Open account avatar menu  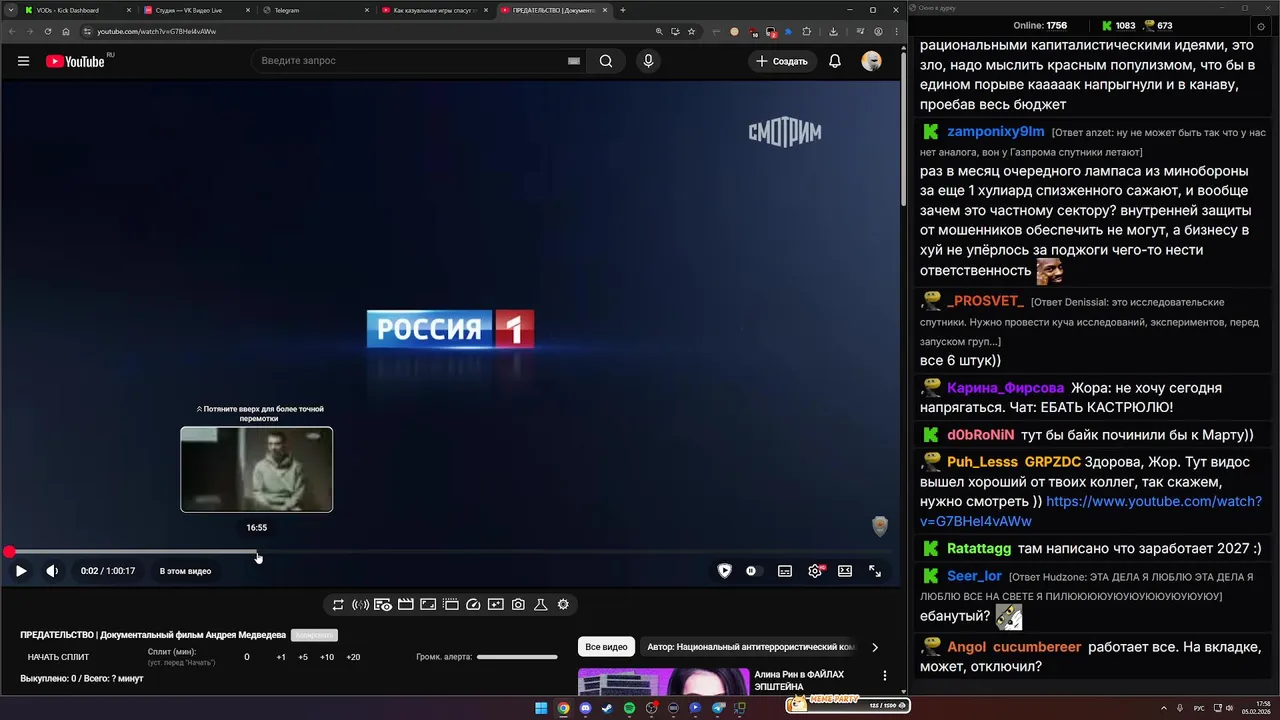[x=872, y=61]
